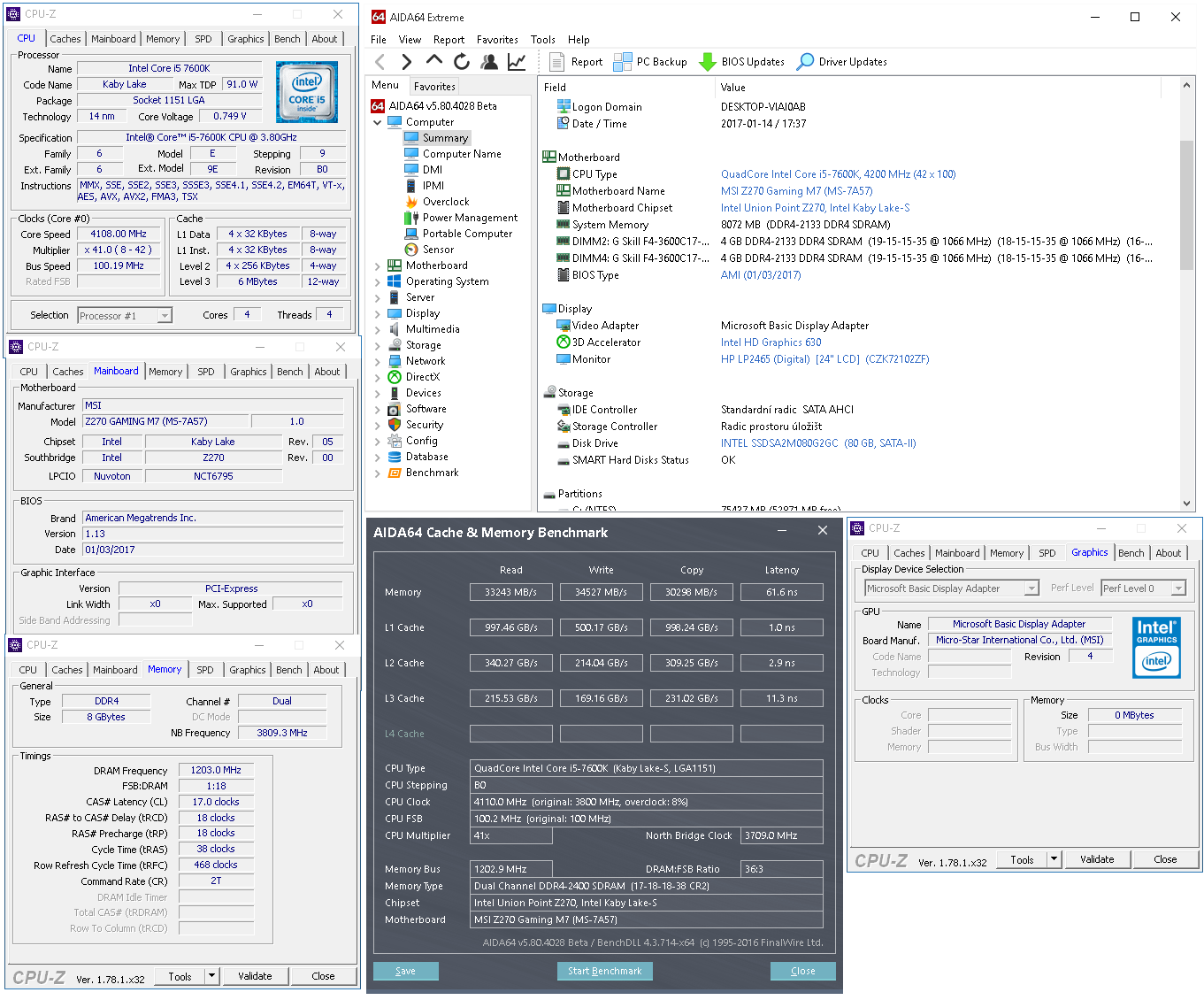This screenshot has width=1204, height=1000.
Task: Click the AIDA64 up arrow icon
Action: pos(433,60)
